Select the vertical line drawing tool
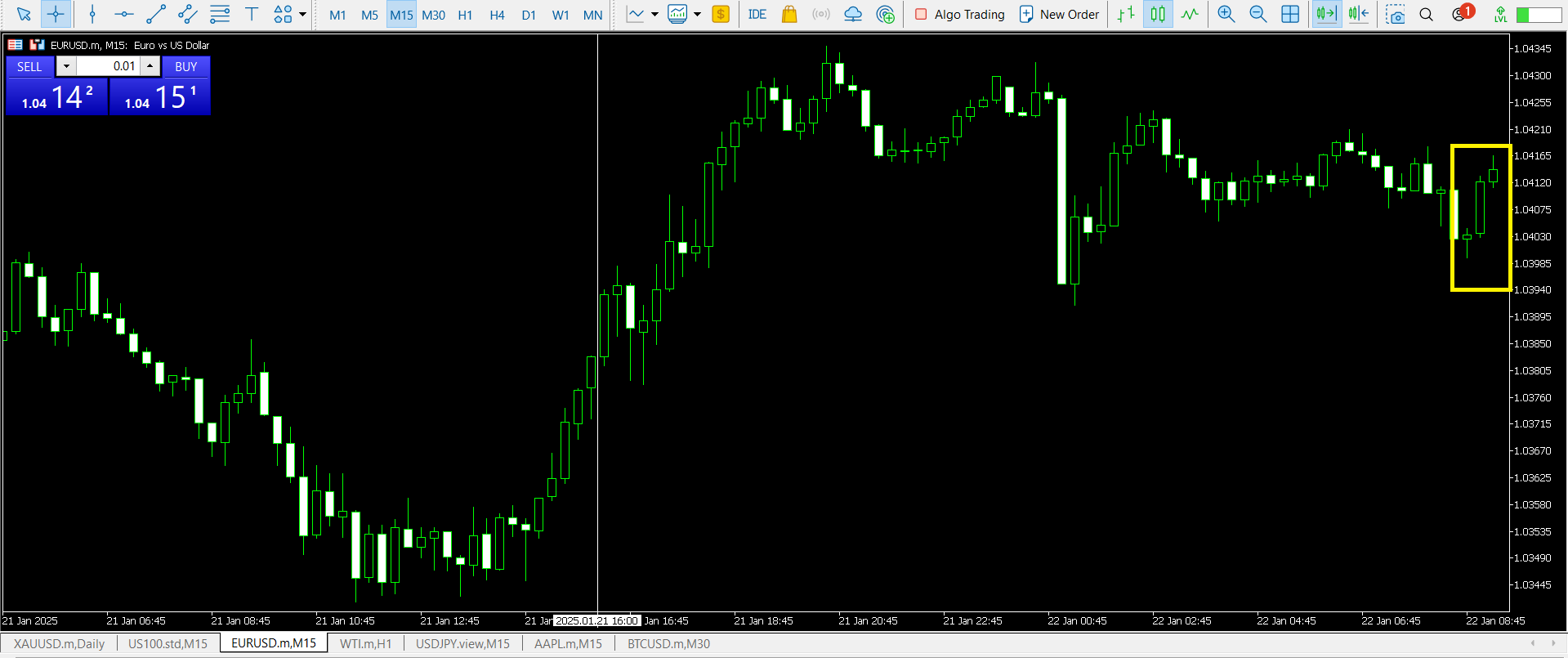 [92, 14]
